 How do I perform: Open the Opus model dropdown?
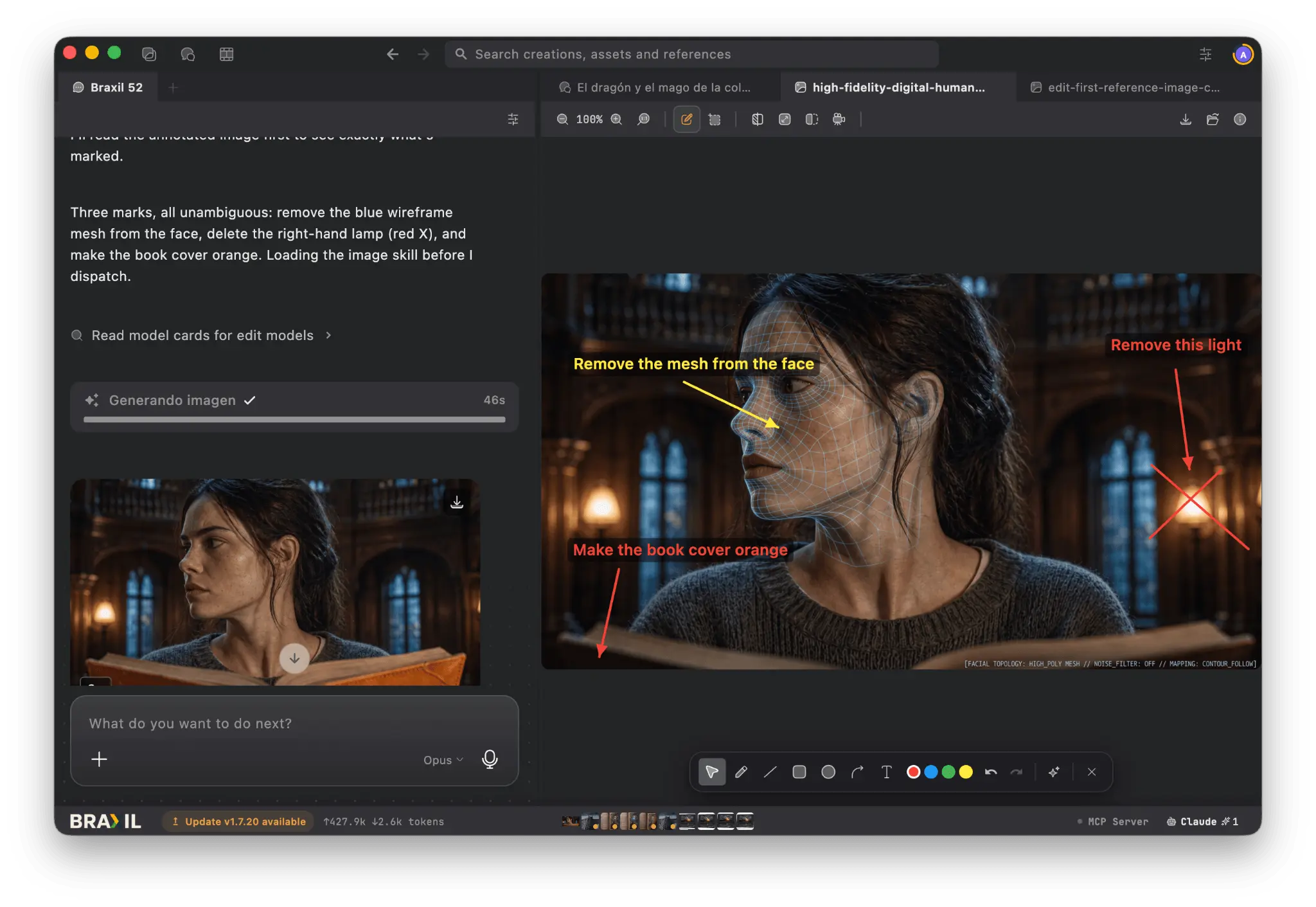tap(443, 760)
